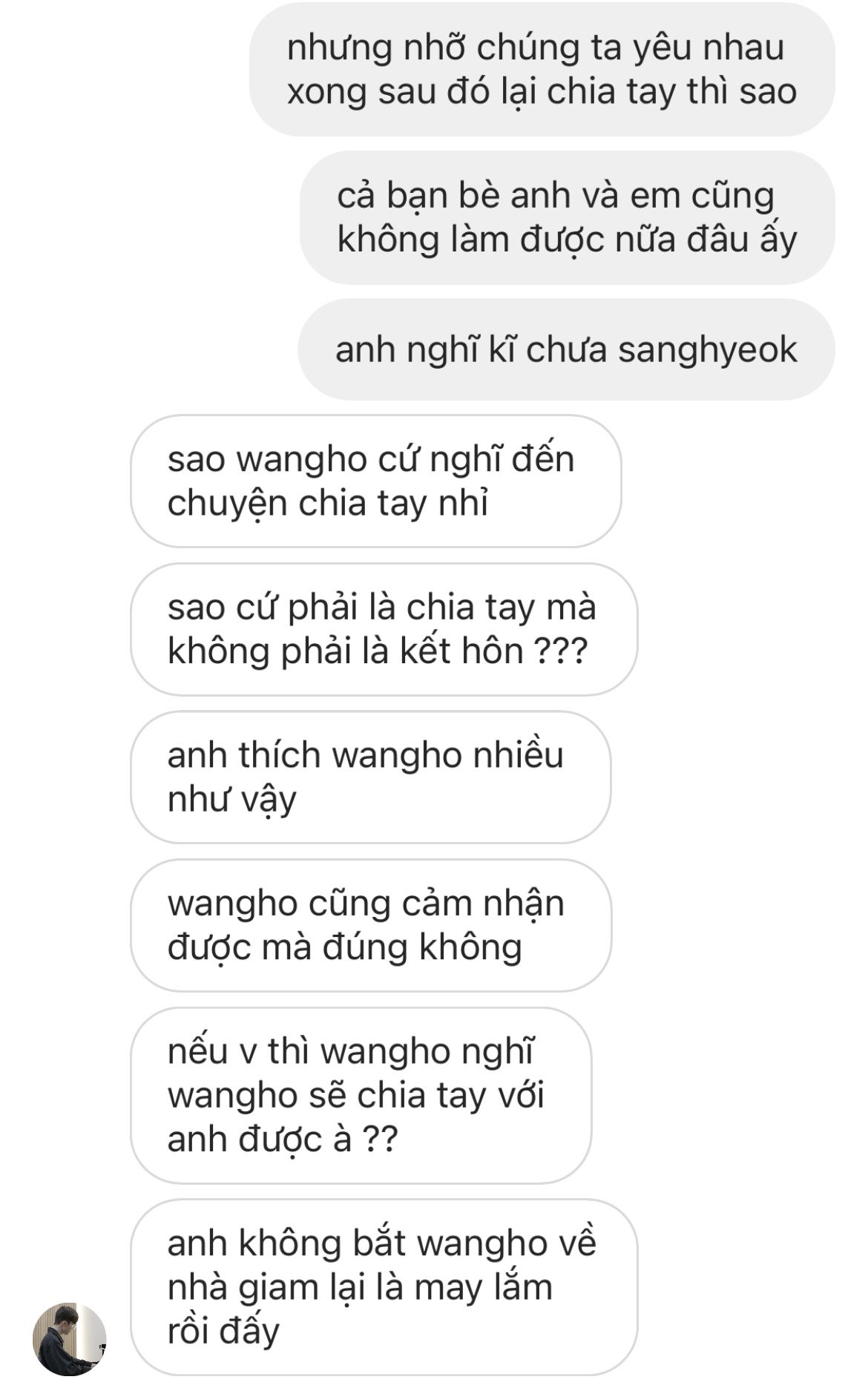868x1391 pixels.
Task: Select the last message about 'nhà giam lại'
Action: pyautogui.click(x=384, y=1287)
